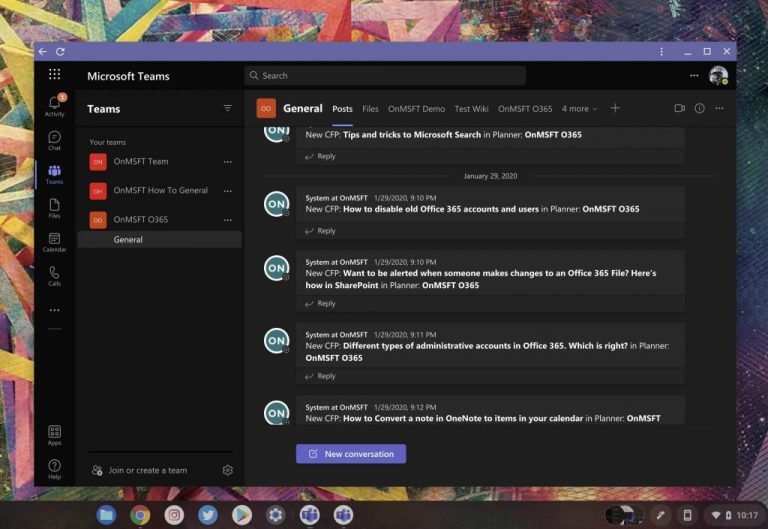768x529 pixels.
Task: Go back with the window back arrow
Action: [x=43, y=51]
